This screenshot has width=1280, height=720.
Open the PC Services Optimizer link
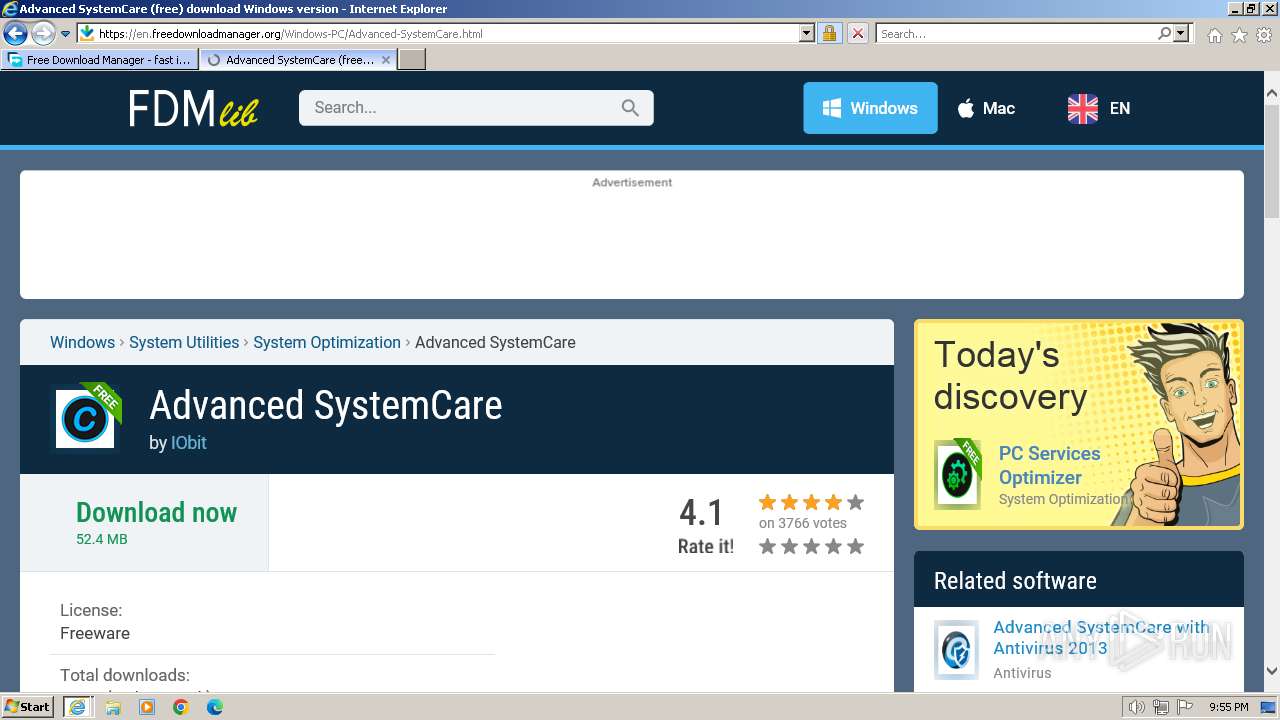(1049, 465)
